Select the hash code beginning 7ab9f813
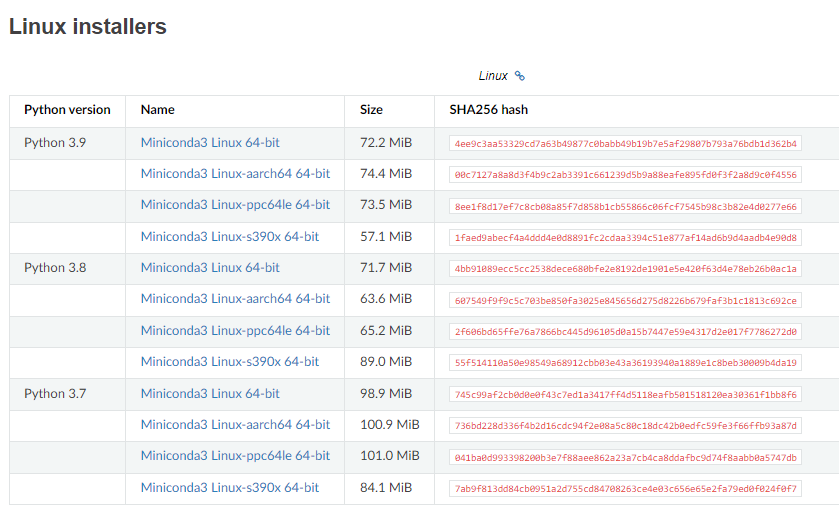Image resolution: width=839 pixels, height=507 pixels. click(x=626, y=489)
